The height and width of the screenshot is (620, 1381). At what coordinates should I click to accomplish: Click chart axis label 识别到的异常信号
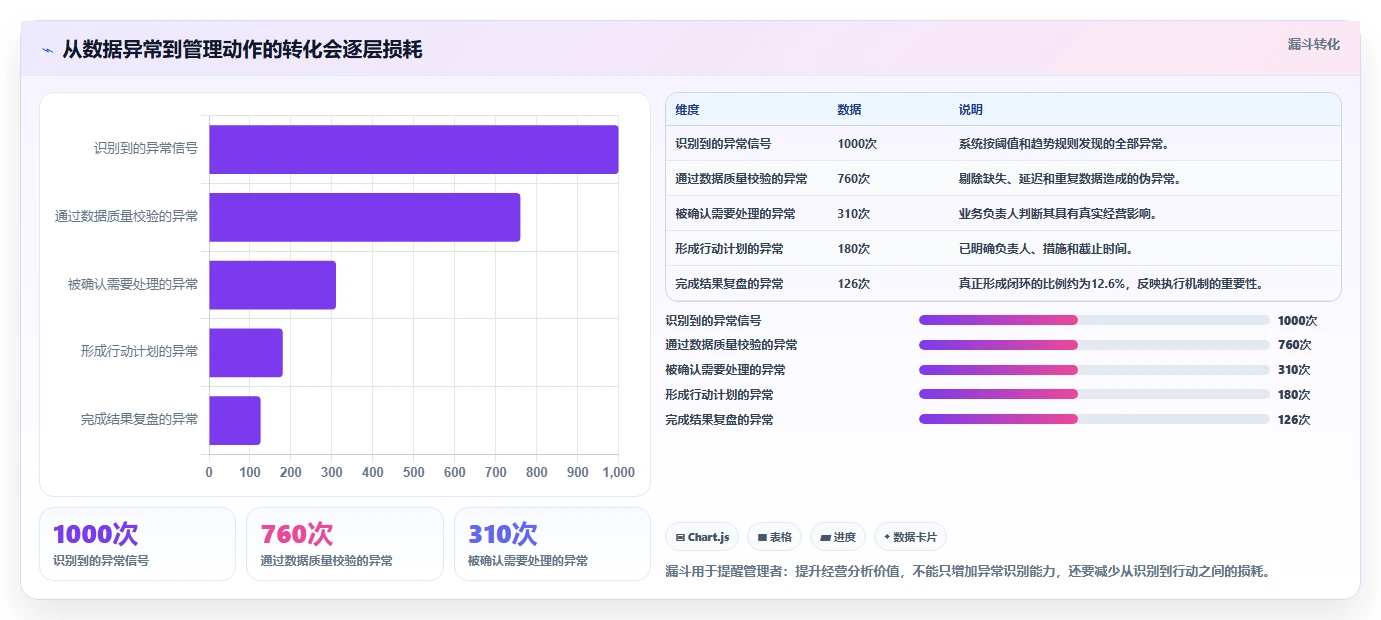coord(146,148)
